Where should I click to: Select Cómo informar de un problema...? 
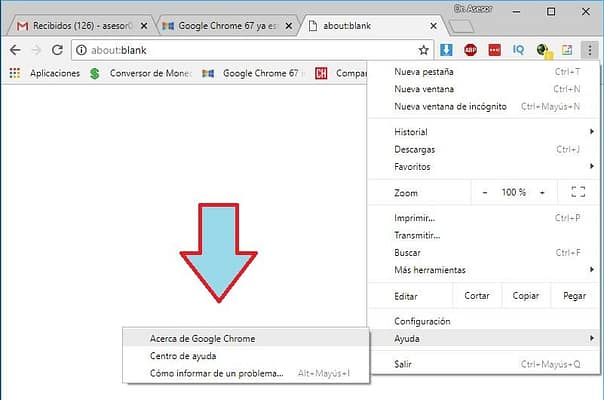coord(246,373)
